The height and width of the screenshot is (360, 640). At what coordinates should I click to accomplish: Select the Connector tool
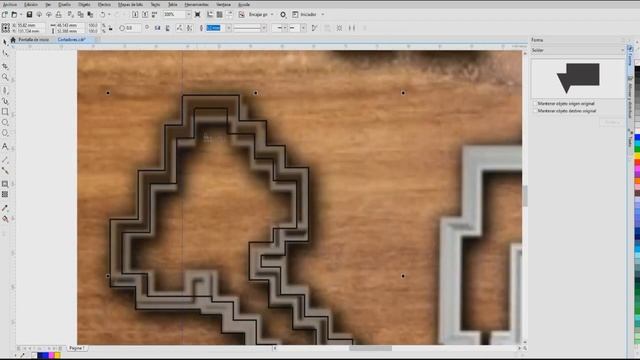[5, 170]
